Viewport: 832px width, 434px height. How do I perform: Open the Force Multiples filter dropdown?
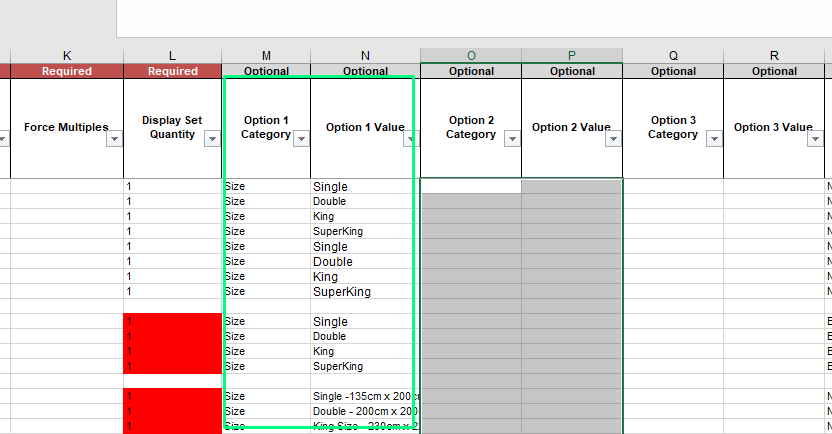coord(114,139)
